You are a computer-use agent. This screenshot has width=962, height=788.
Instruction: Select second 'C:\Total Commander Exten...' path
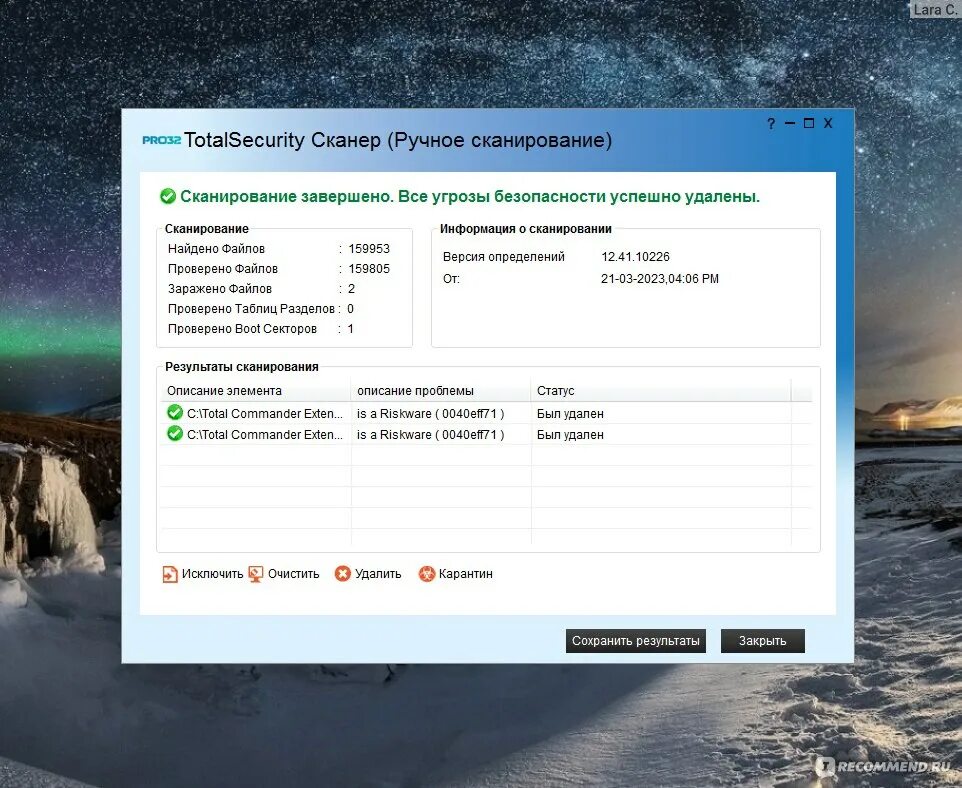point(264,435)
